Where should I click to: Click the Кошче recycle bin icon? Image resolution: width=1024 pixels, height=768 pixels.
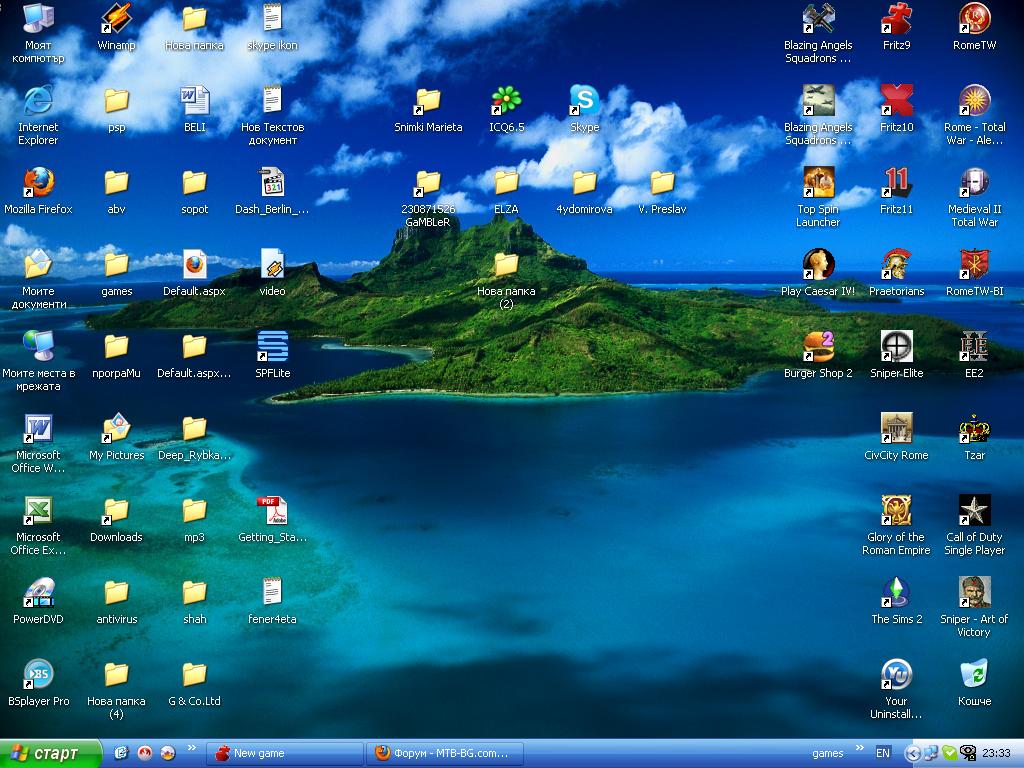[x=974, y=675]
